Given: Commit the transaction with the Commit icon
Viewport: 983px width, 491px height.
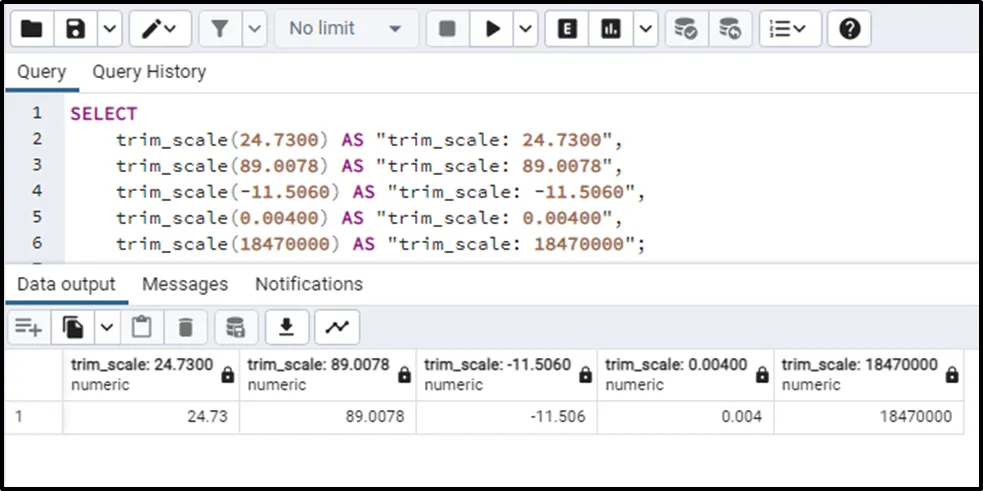Looking at the screenshot, I should pos(686,29).
